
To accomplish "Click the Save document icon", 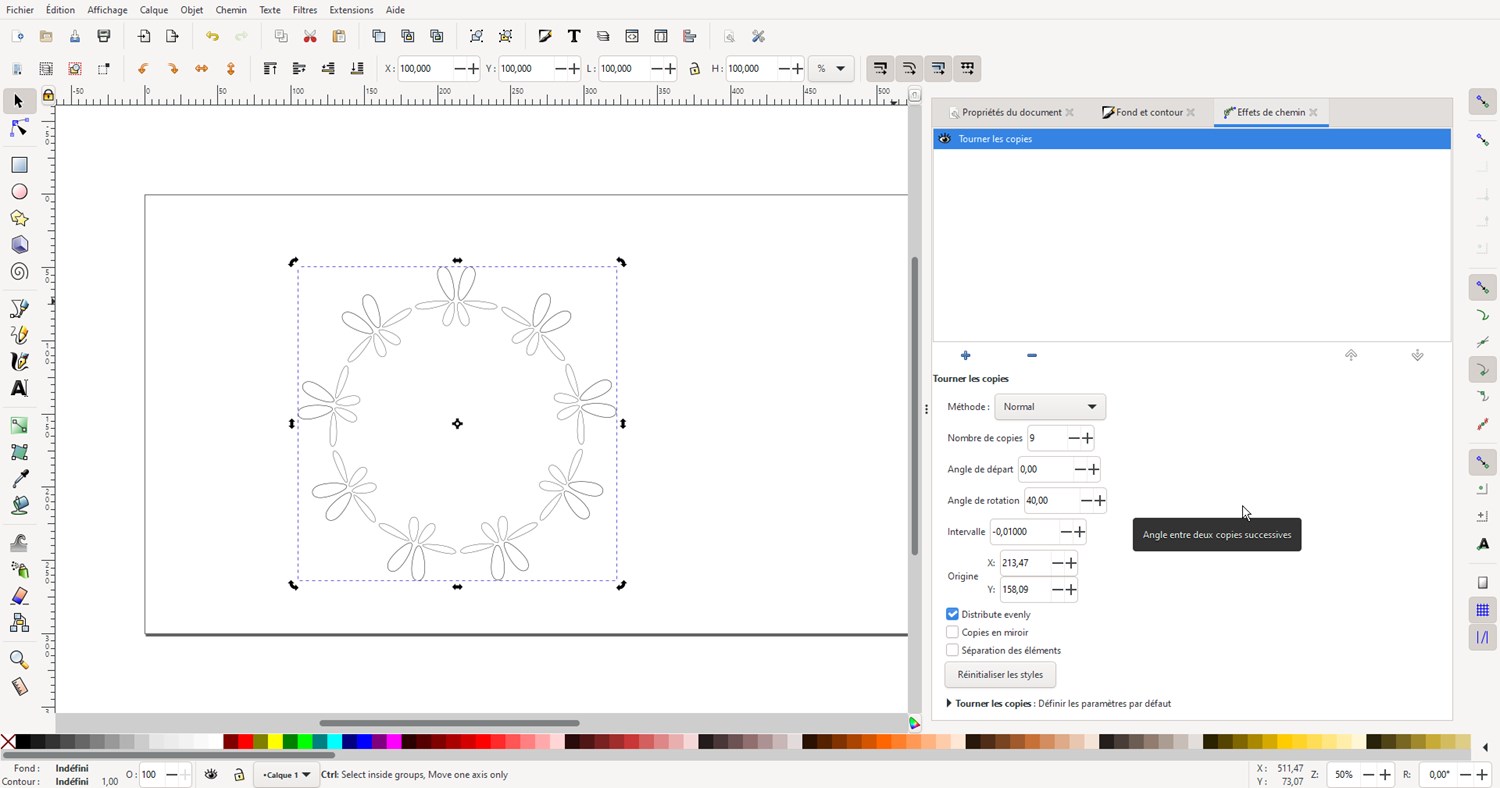I will [74, 36].
